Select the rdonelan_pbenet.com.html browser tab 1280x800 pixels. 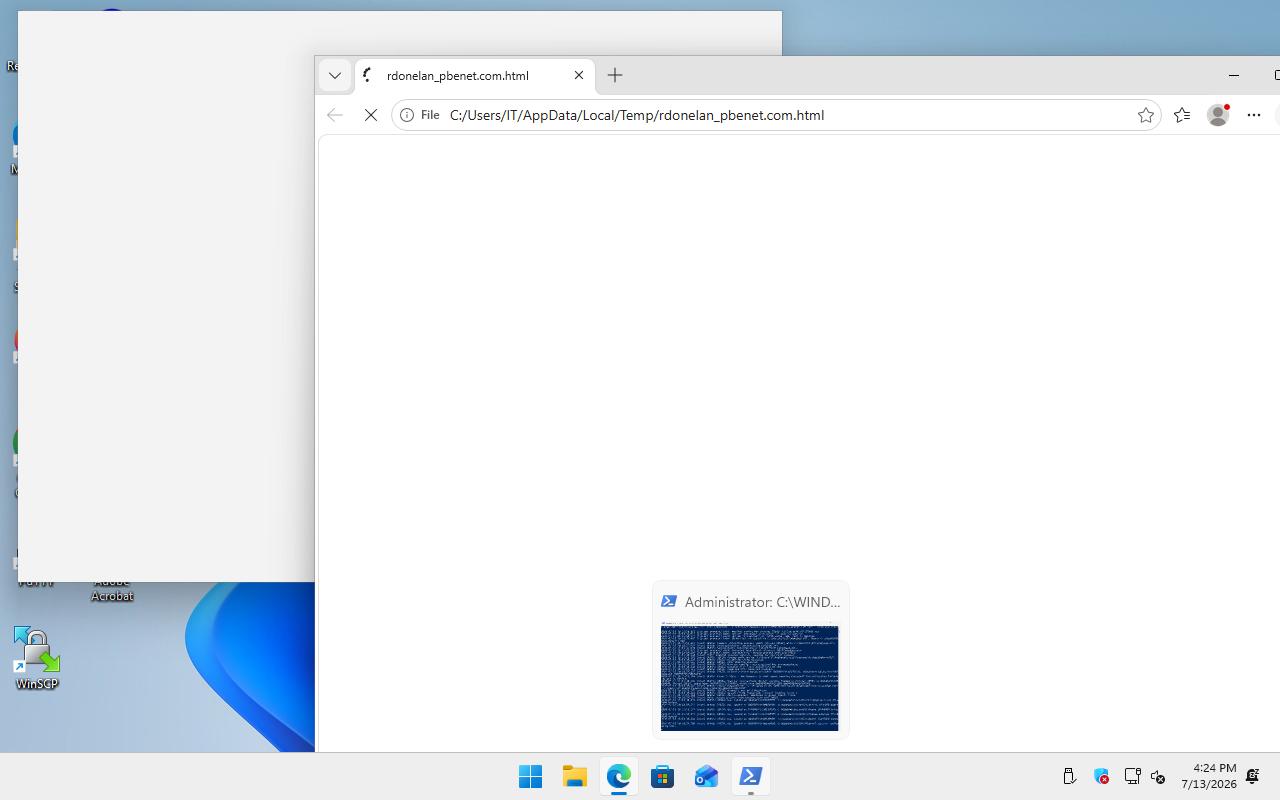[x=475, y=76]
